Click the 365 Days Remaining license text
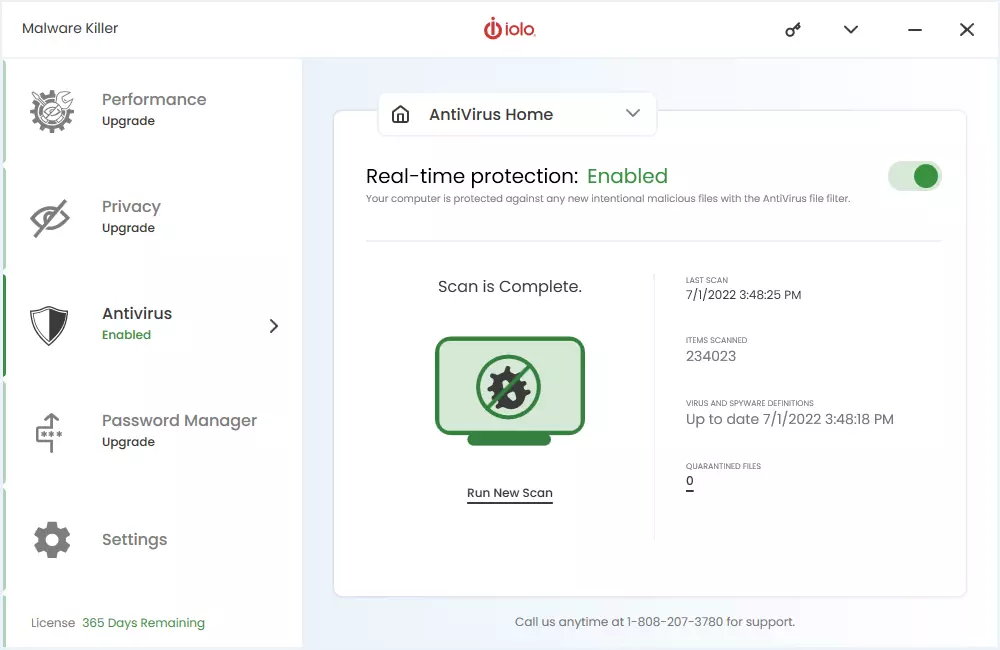Screen dimensions: 1000x650 point(141,622)
